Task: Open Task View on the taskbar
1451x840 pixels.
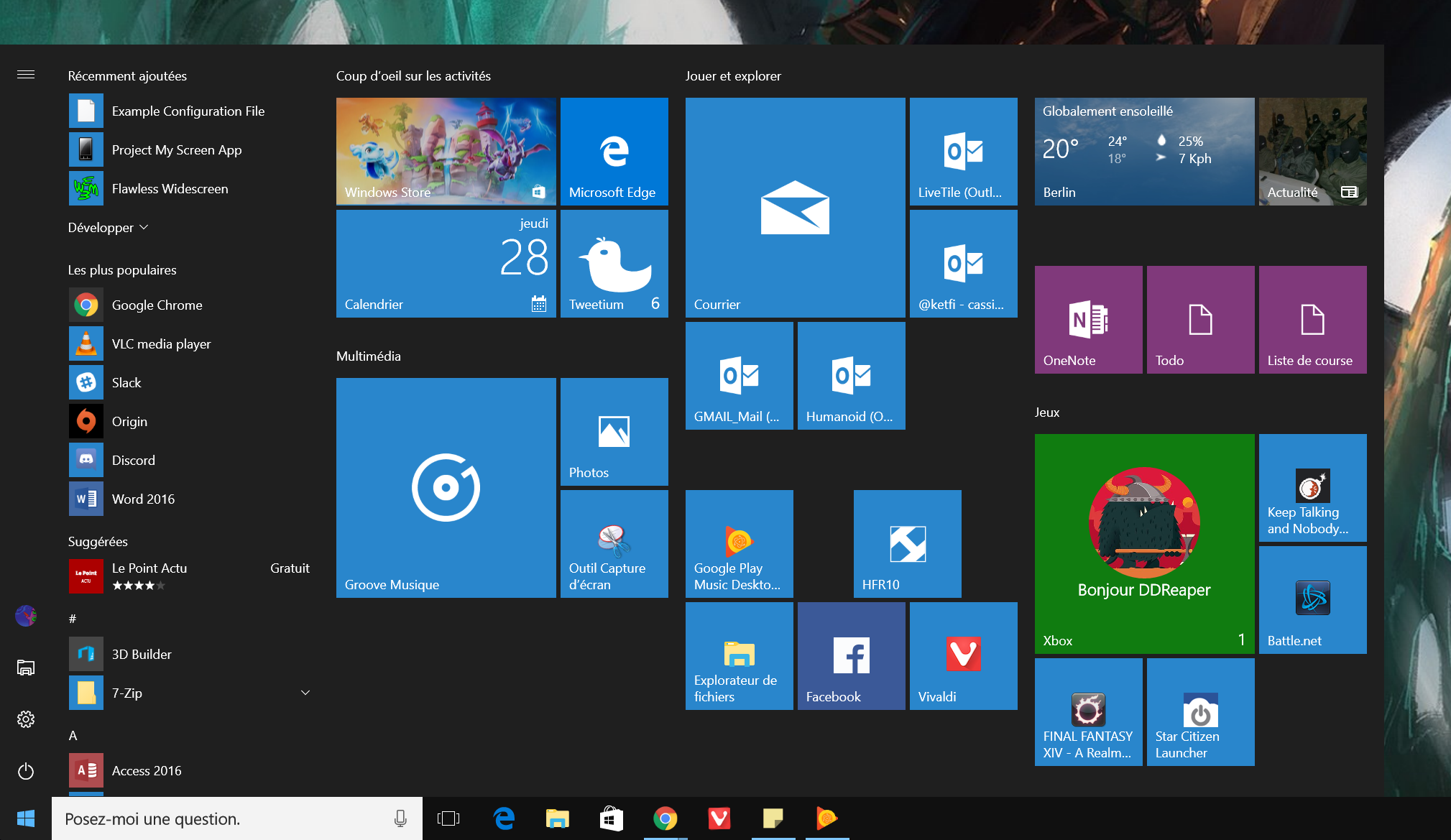Action: (448, 818)
